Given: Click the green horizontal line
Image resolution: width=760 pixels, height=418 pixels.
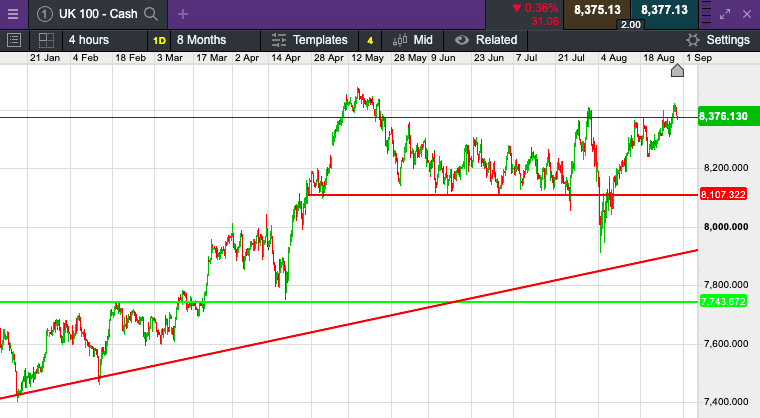Looking at the screenshot, I should tap(349, 302).
